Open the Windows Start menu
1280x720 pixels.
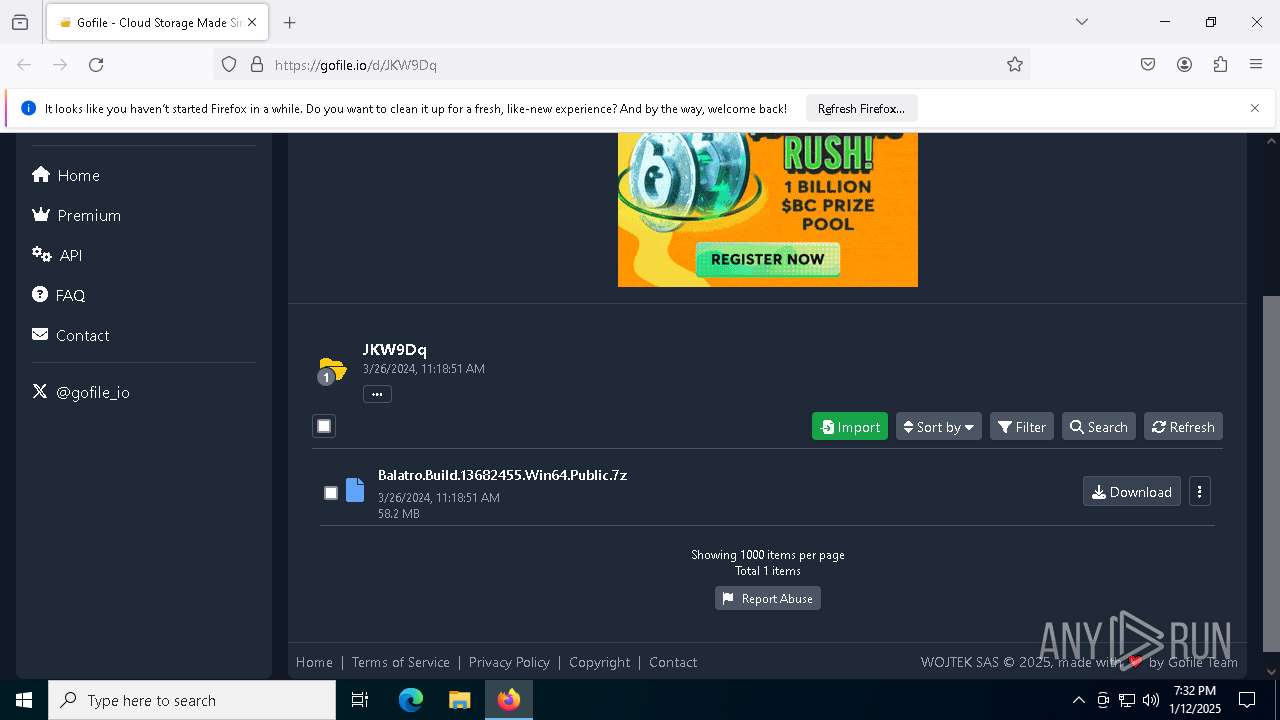24,700
